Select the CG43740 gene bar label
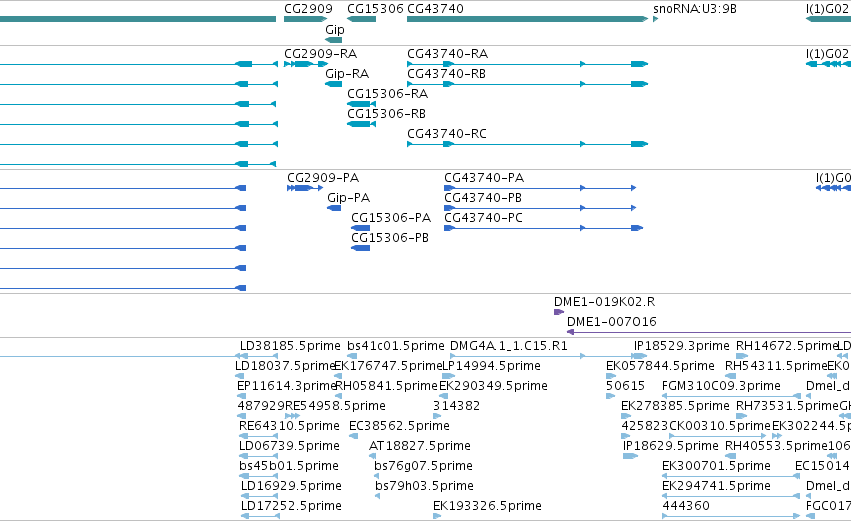The width and height of the screenshot is (851, 521). pos(435,9)
